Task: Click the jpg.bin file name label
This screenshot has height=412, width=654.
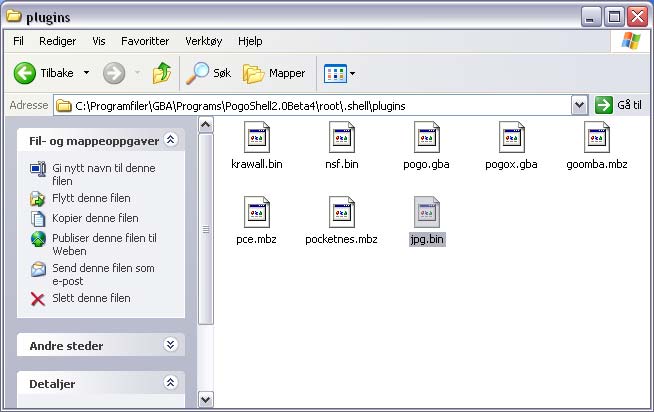Action: point(427,239)
